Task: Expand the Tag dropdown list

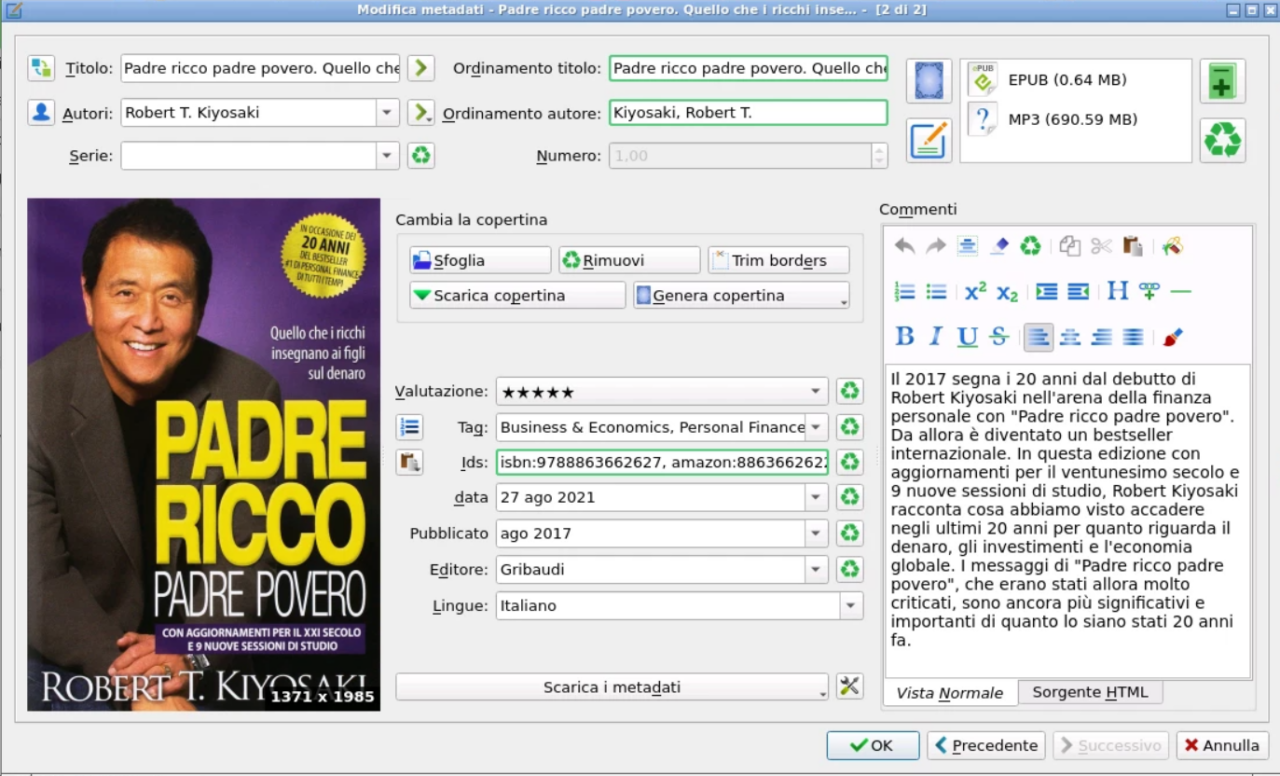Action: (817, 427)
